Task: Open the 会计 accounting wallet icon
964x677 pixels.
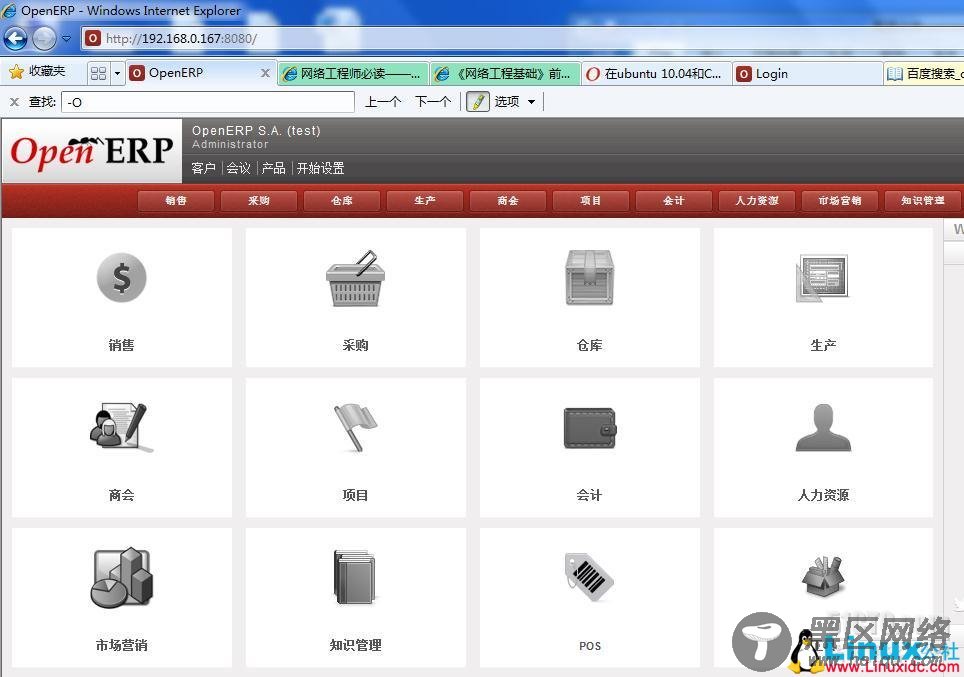Action: (590, 428)
